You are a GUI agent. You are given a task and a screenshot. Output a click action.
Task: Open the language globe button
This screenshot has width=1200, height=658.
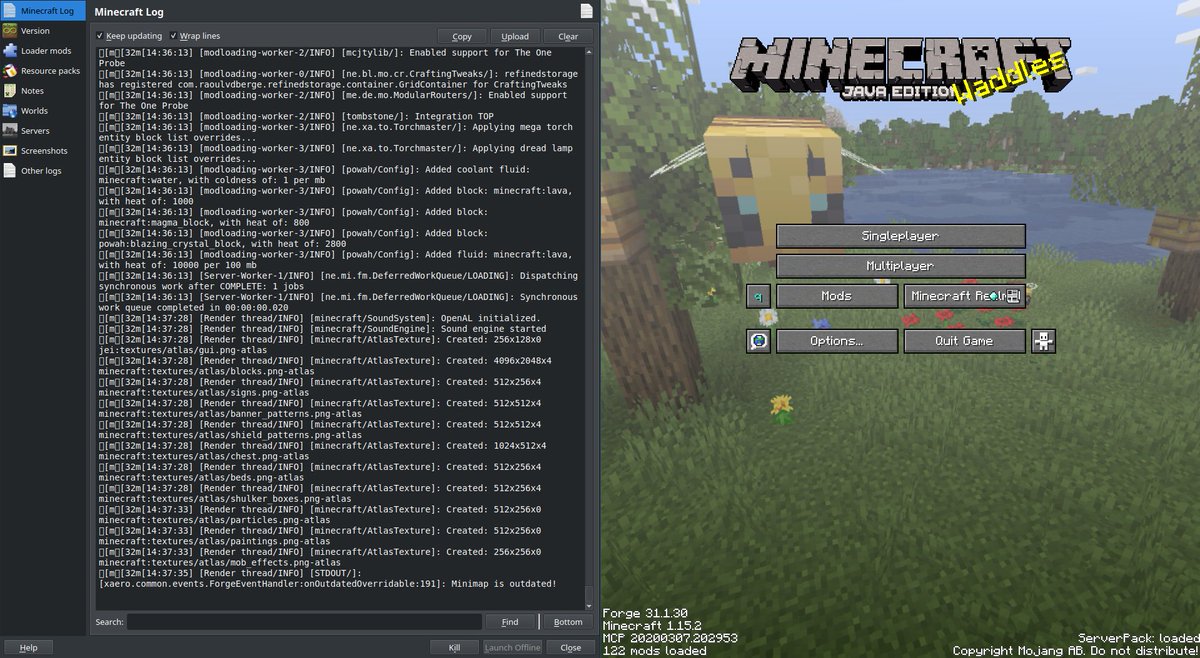(758, 341)
